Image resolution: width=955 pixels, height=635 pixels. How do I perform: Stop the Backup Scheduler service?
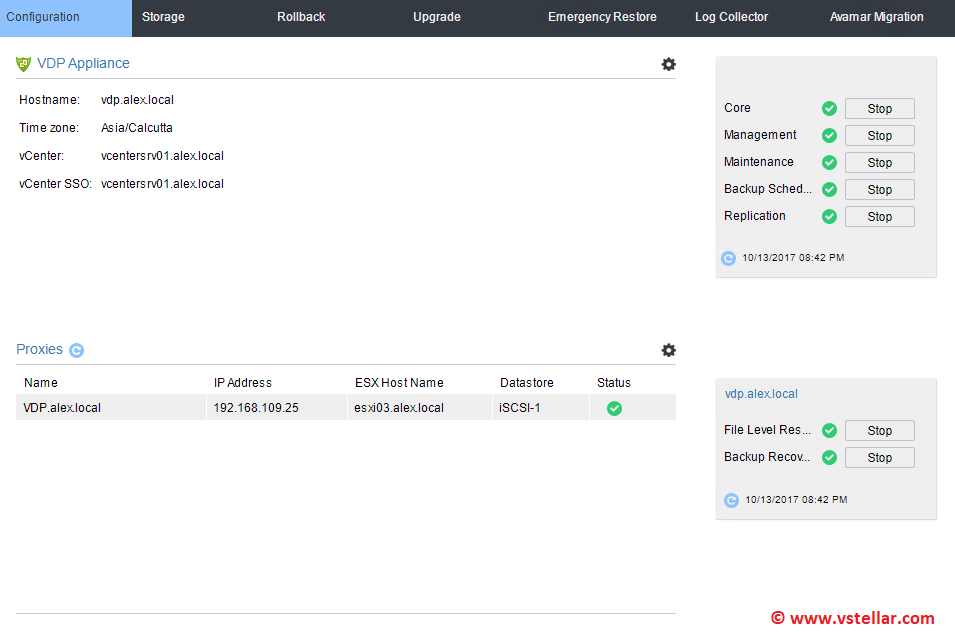click(x=879, y=190)
